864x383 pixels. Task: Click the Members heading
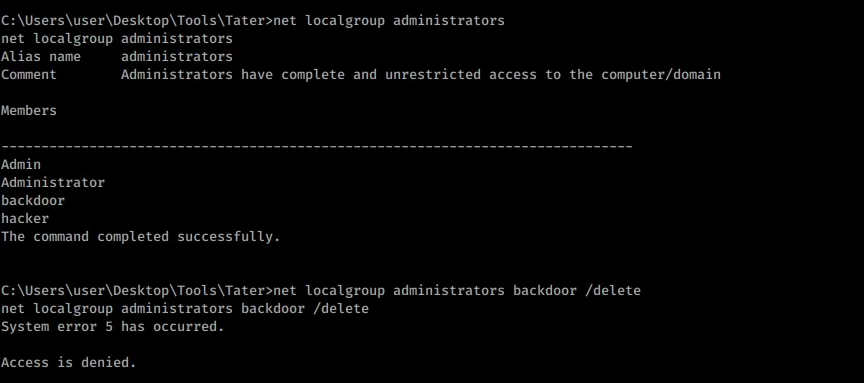(29, 110)
